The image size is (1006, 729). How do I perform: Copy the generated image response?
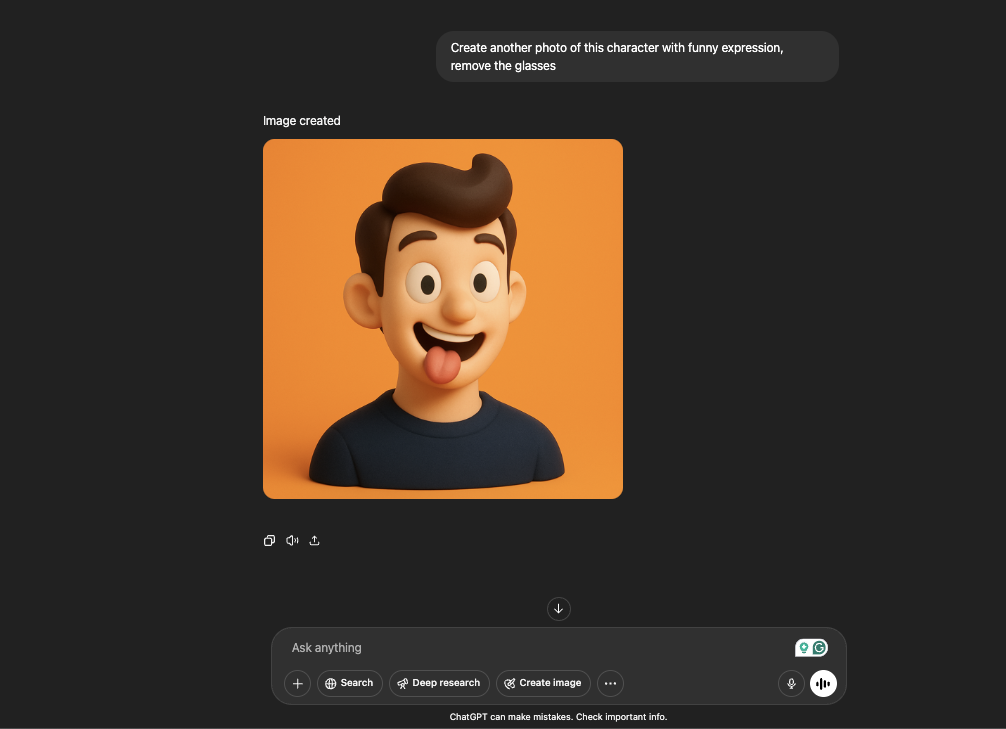point(269,541)
